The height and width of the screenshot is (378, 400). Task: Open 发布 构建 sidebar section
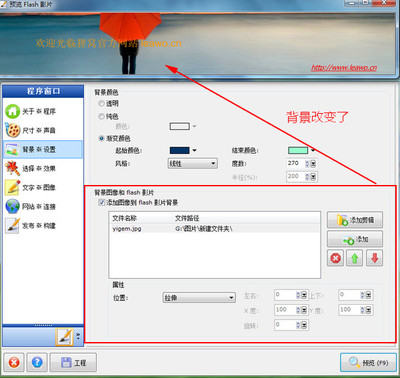tap(43, 226)
